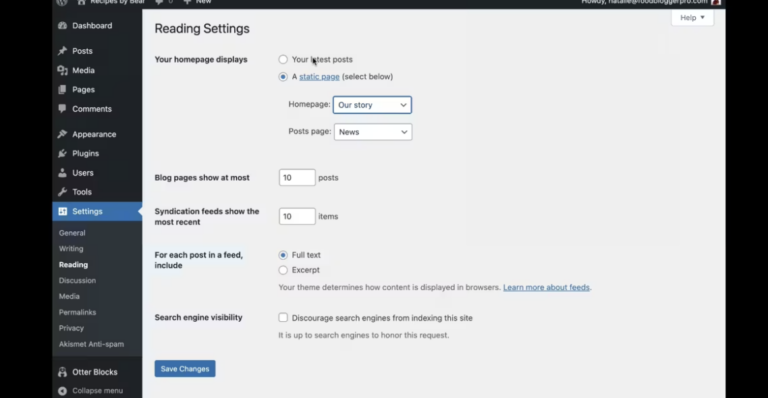Click the Tools wrench icon
This screenshot has width=768, height=398.
[x=62, y=192]
